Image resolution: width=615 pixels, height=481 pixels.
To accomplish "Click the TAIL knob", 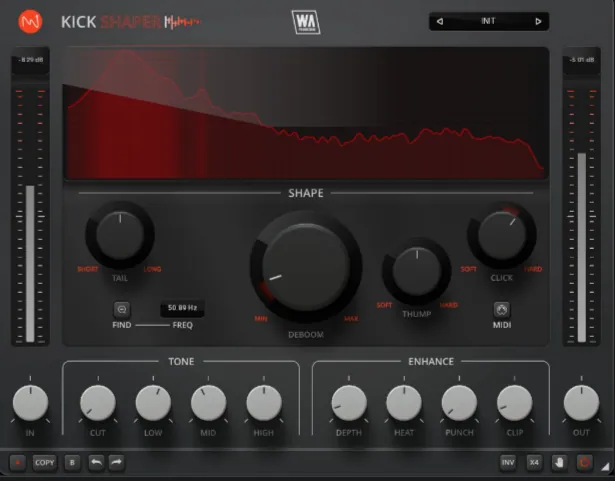I will [x=120, y=235].
